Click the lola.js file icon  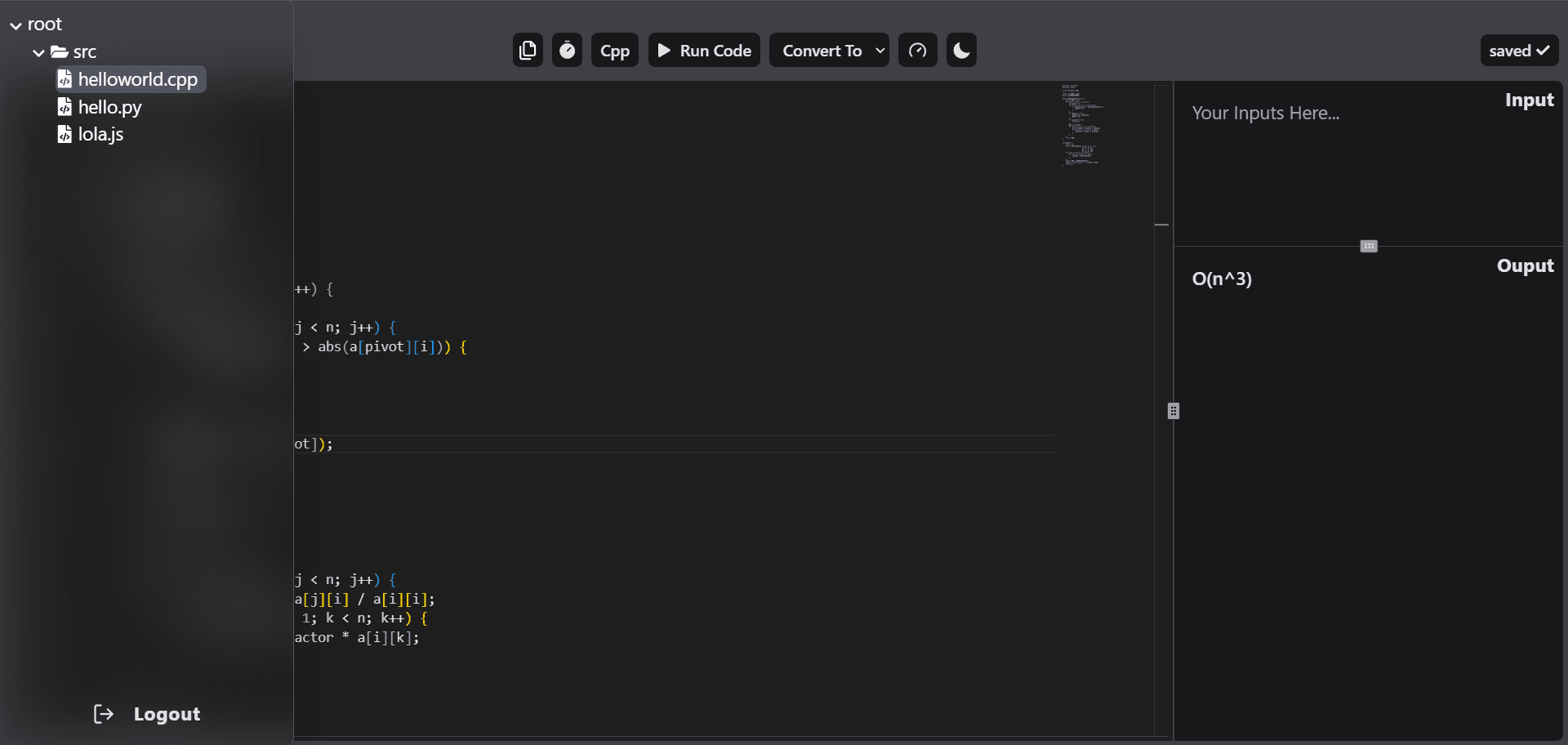pos(65,134)
